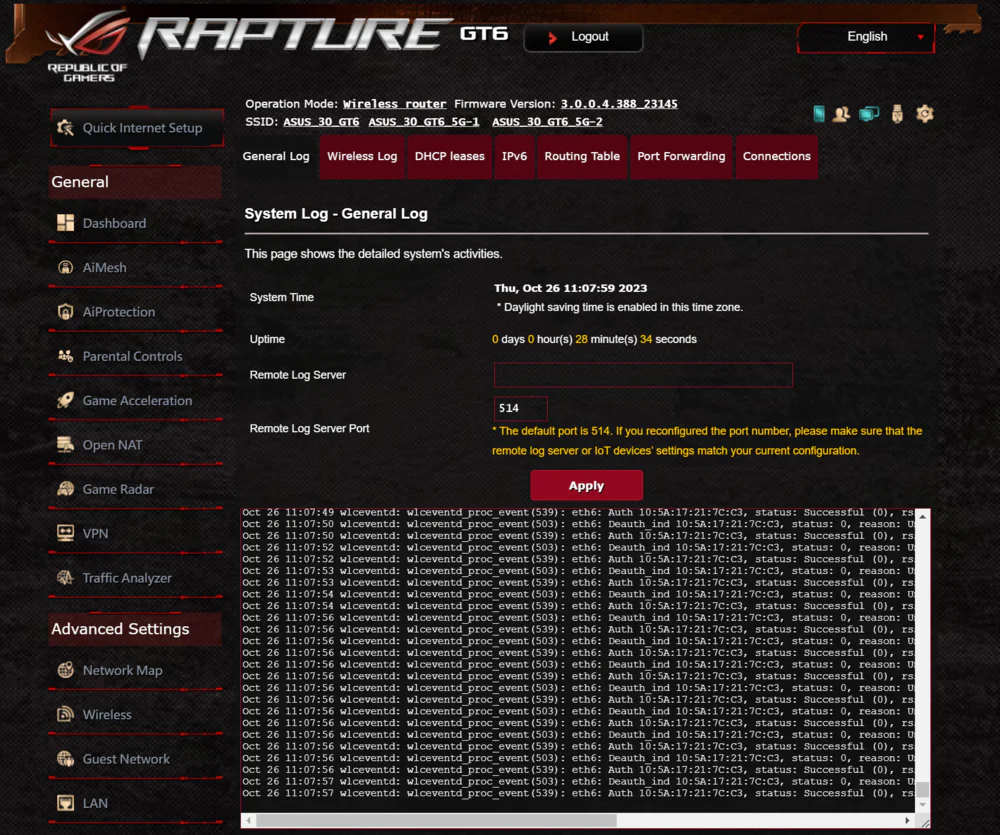Click the Quick Internet Setup label
The image size is (1000, 835).
pyautogui.click(x=142, y=128)
